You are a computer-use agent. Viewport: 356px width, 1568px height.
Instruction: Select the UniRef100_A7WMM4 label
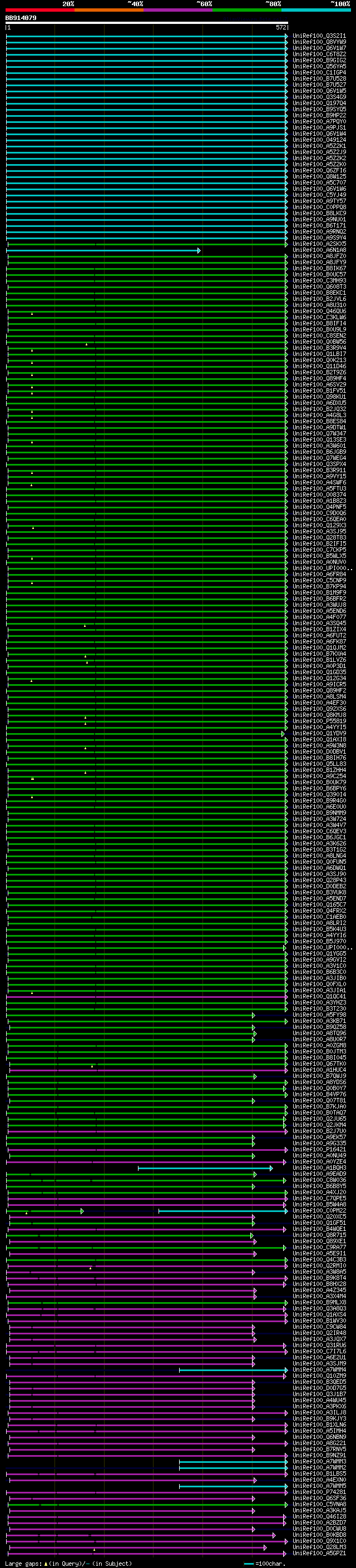[319, 1369]
